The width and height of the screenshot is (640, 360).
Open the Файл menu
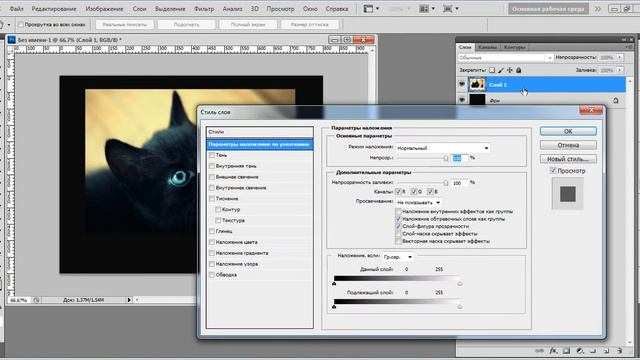tap(16, 9)
